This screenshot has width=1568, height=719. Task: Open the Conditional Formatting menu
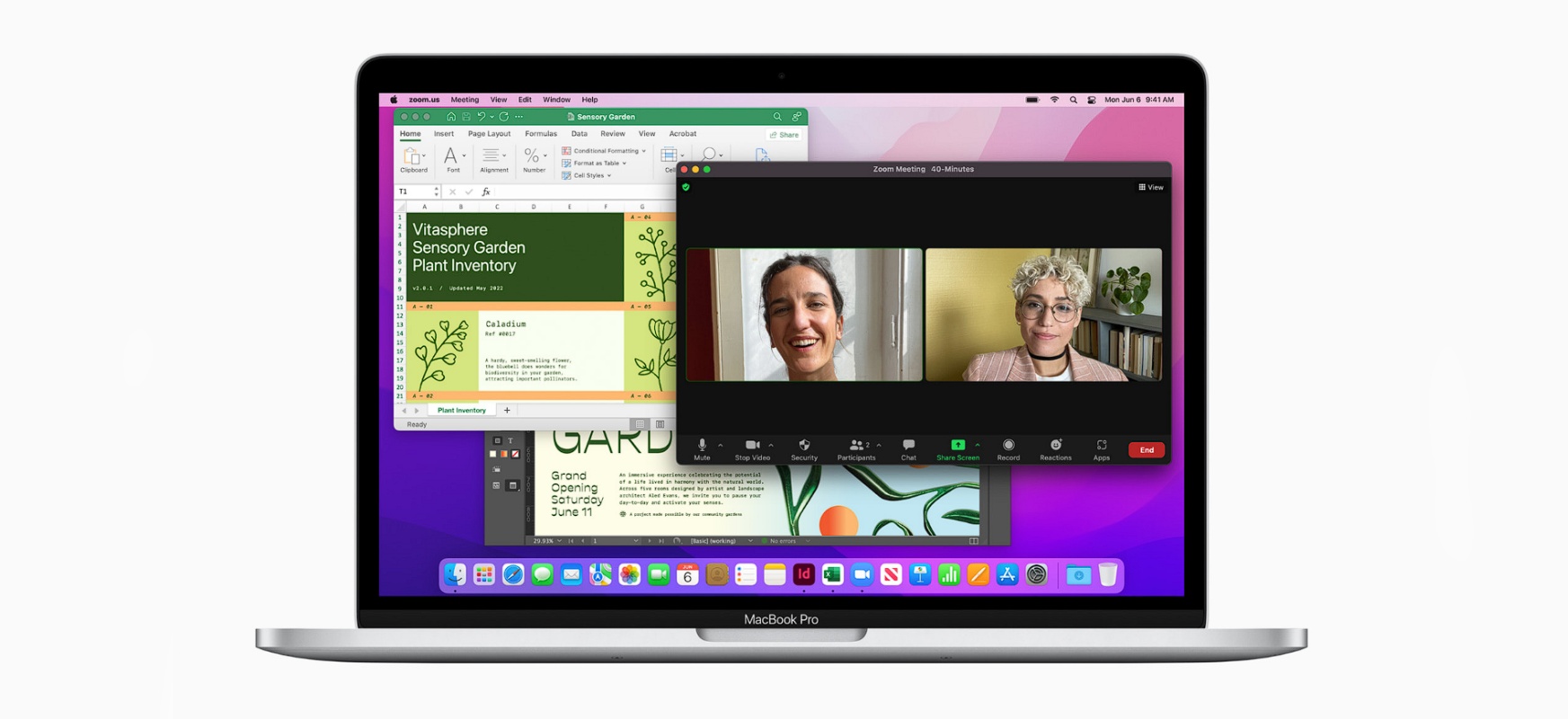[x=604, y=151]
